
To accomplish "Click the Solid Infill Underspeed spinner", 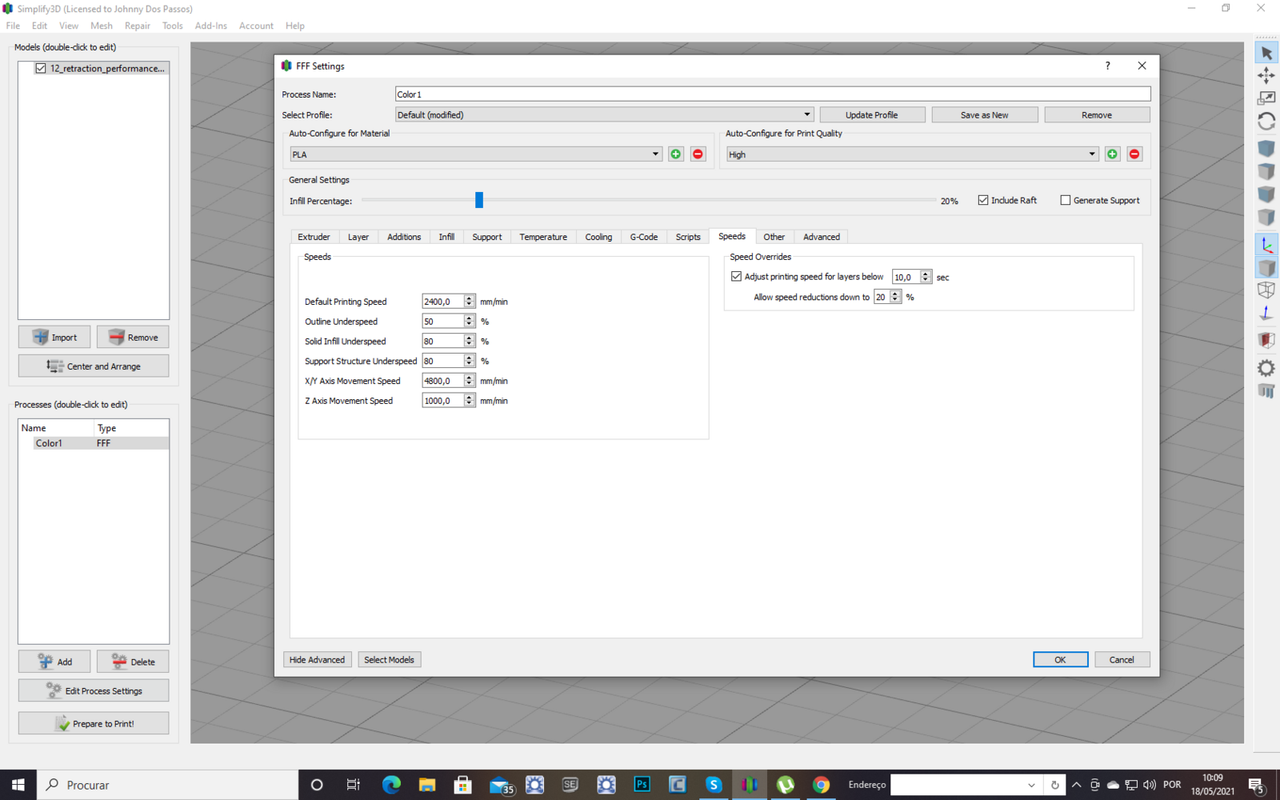I will [470, 341].
